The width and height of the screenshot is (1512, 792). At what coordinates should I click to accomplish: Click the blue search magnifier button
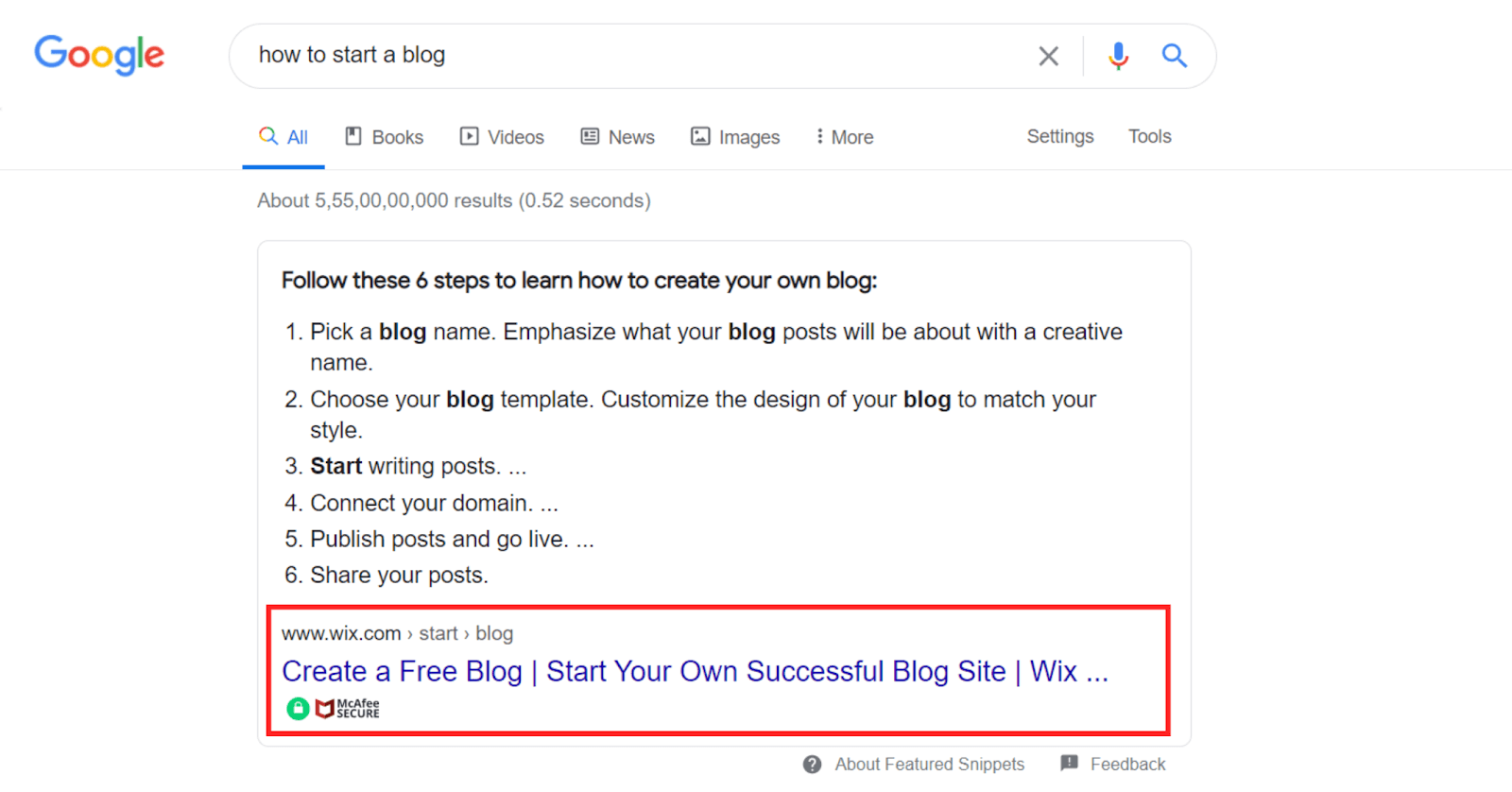1174,56
